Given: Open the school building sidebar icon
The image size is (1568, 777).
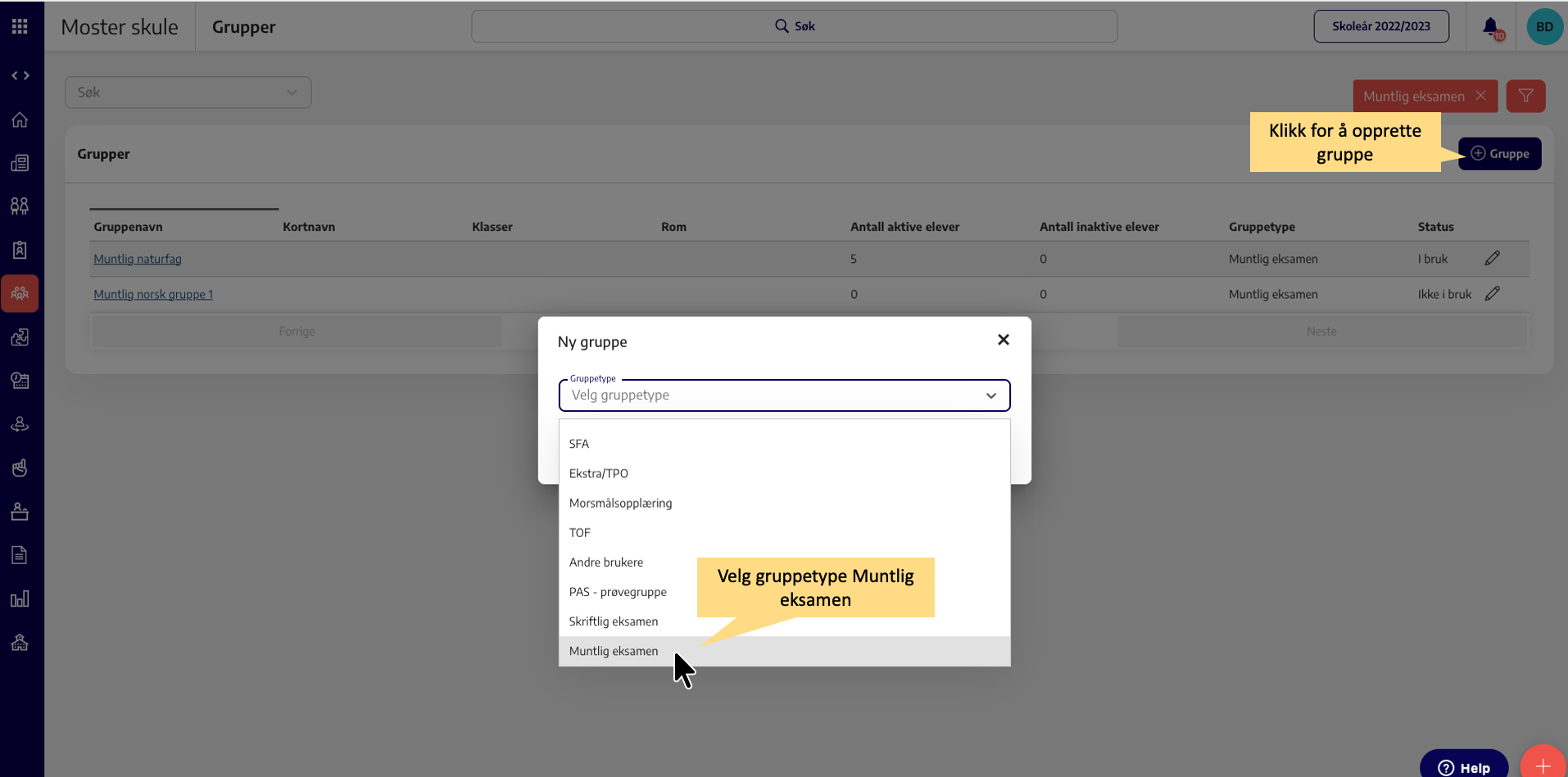Looking at the screenshot, I should pos(20,643).
